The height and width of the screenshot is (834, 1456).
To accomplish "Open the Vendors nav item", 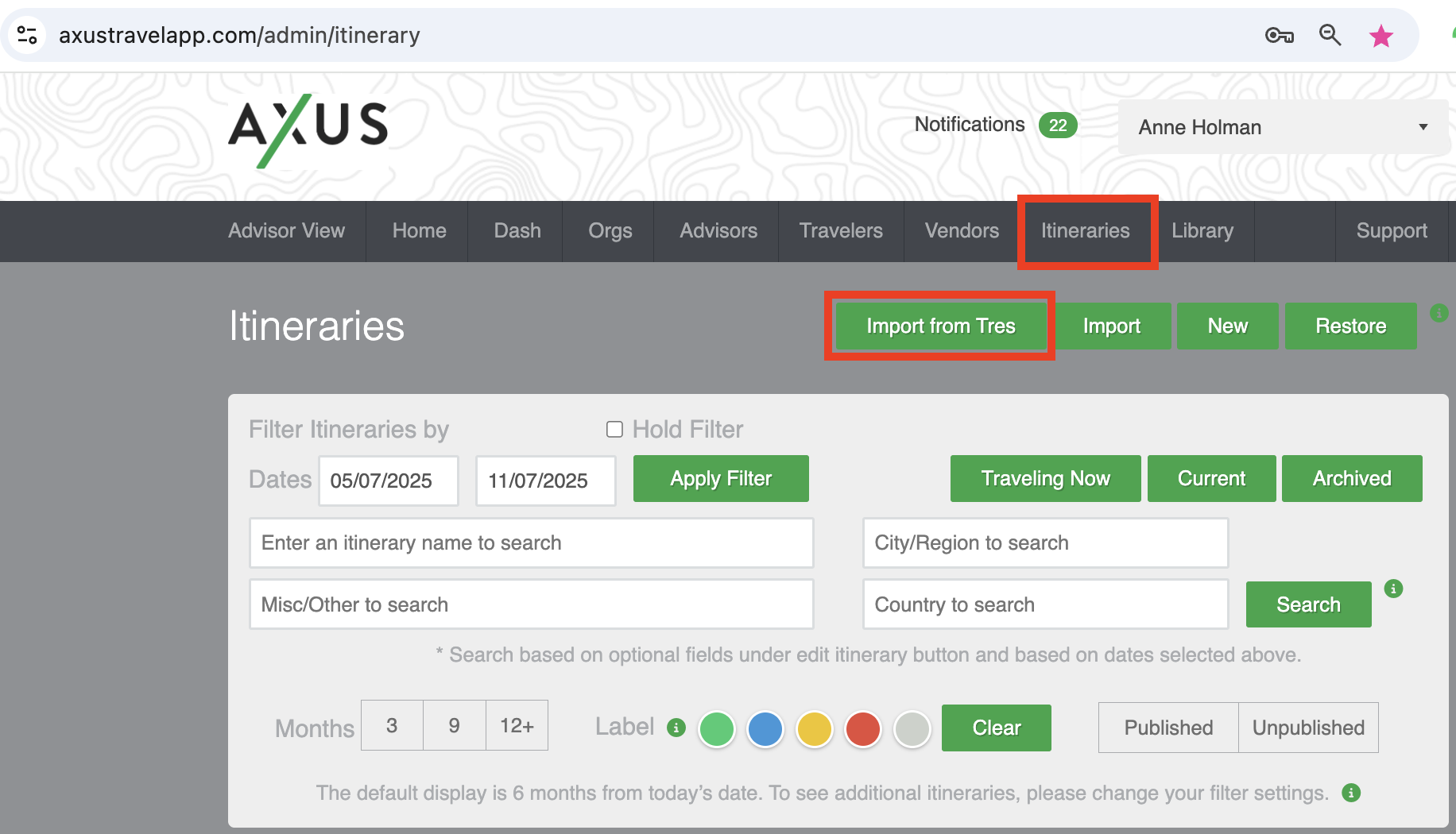I will pyautogui.click(x=962, y=231).
